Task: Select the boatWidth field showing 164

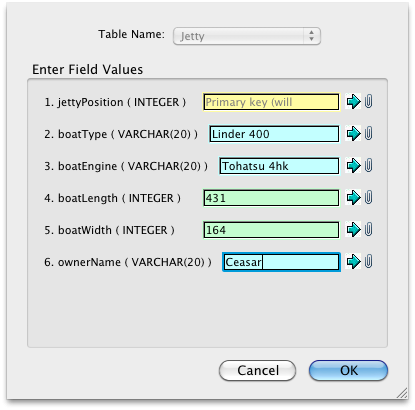Action: click(x=271, y=230)
